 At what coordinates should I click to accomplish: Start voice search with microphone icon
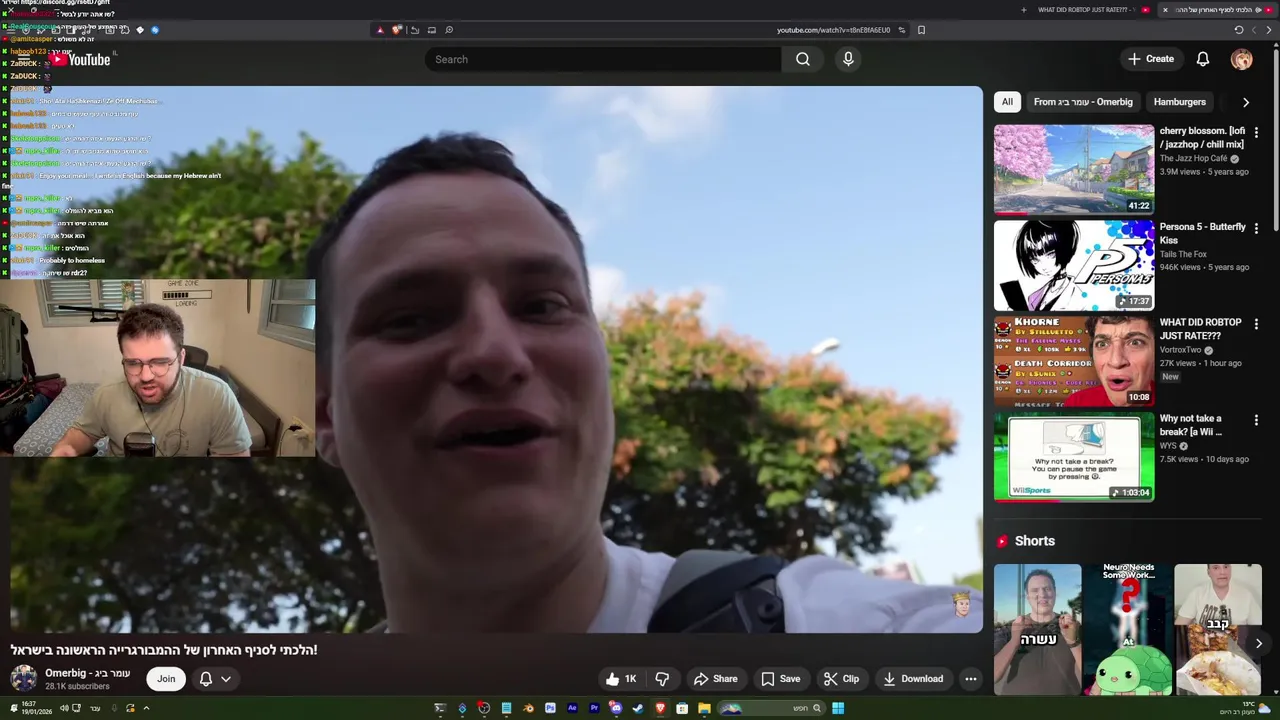point(848,59)
